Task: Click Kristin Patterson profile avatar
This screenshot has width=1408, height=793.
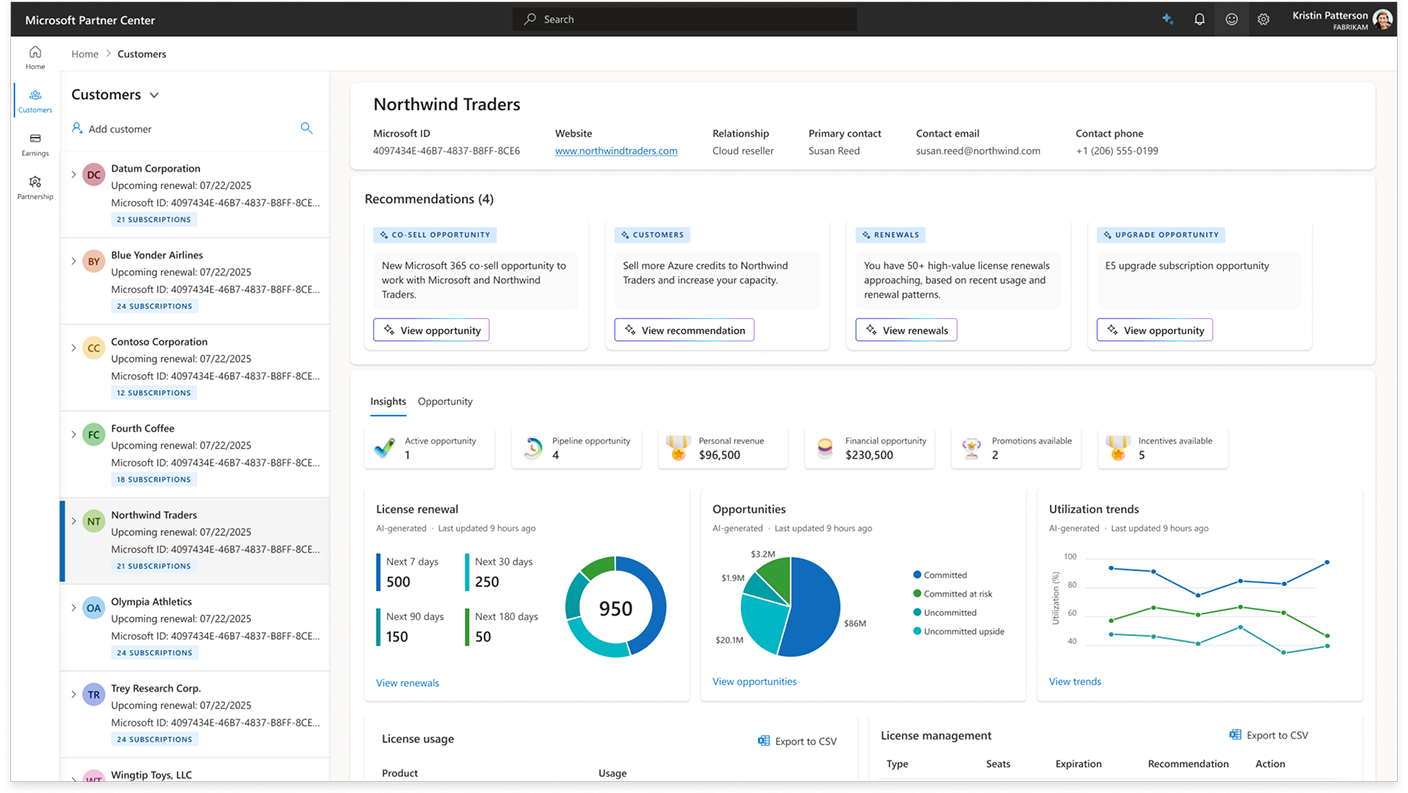Action: click(x=1382, y=19)
